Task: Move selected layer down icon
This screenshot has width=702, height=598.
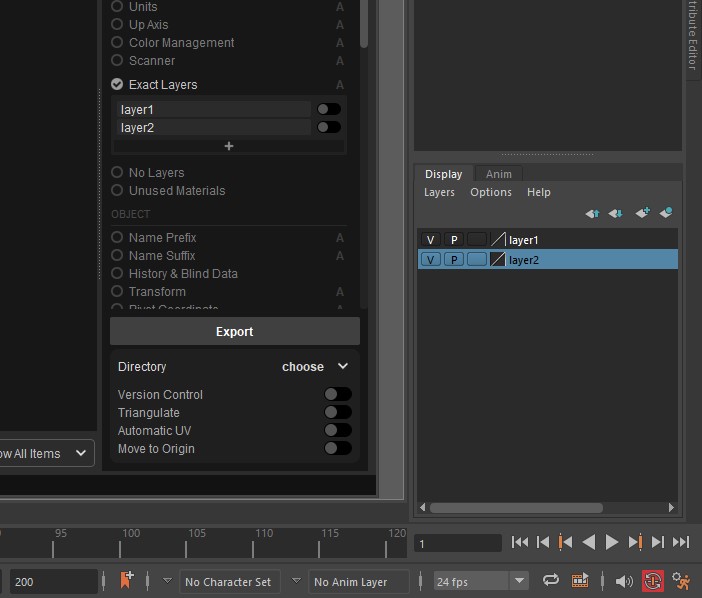Action: (616, 214)
